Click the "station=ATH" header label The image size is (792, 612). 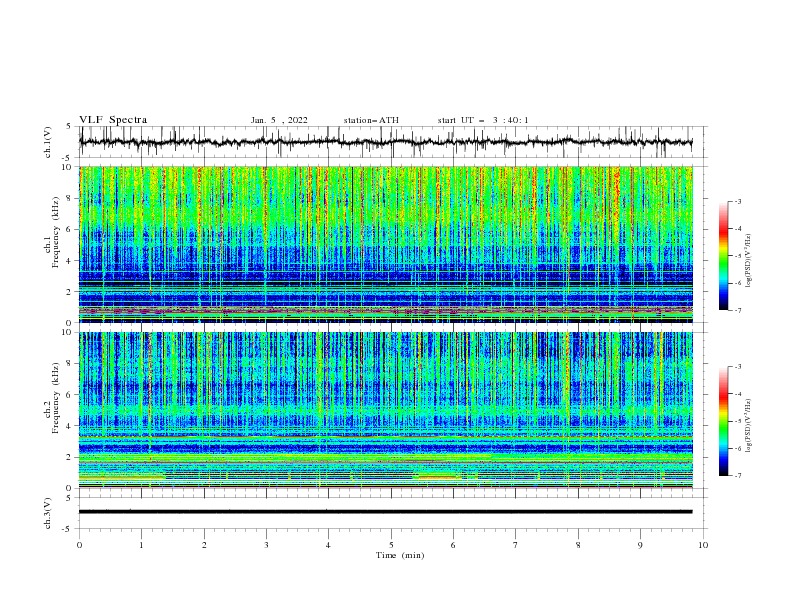point(371,120)
